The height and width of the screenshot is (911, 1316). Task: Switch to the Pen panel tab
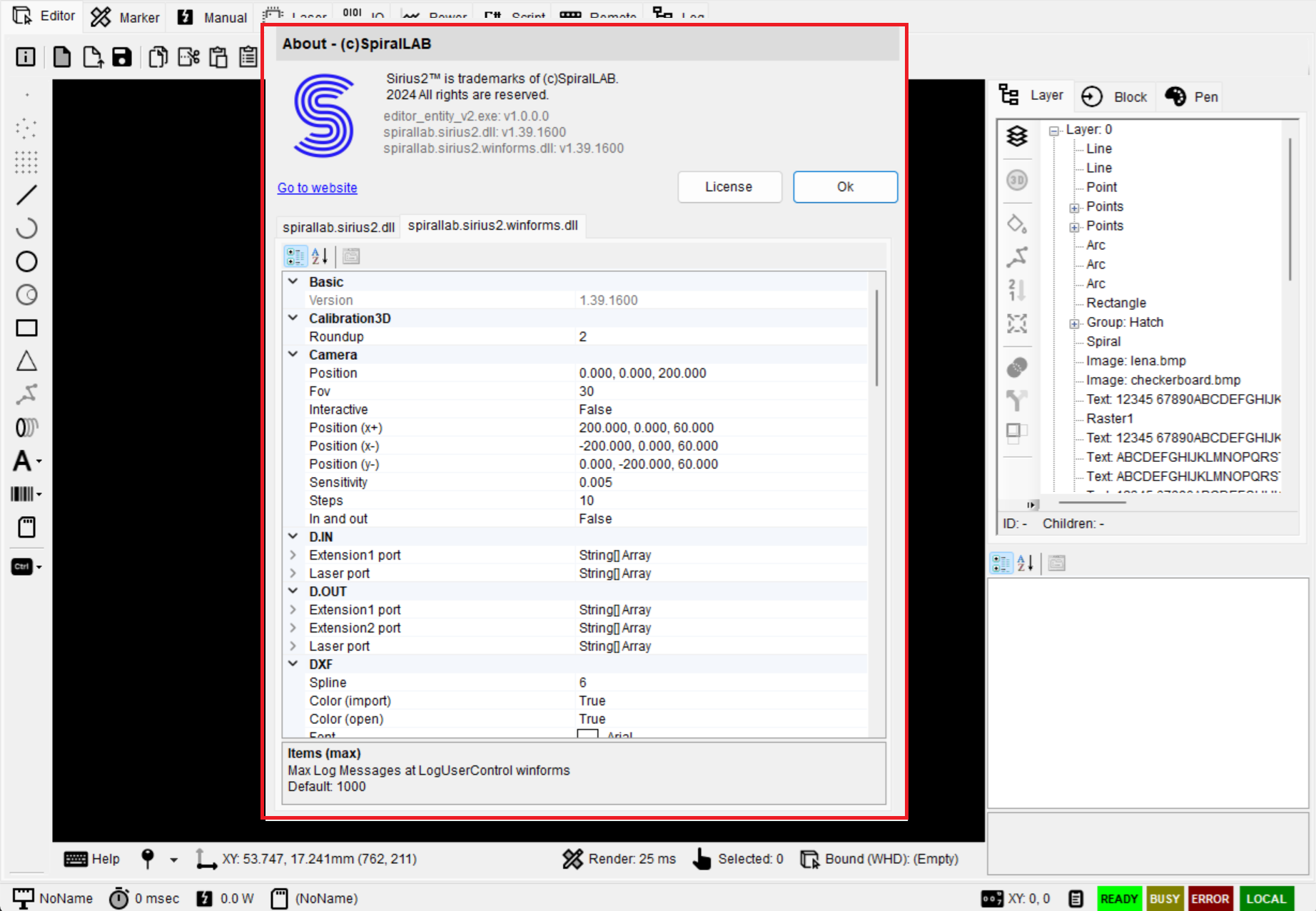1192,96
